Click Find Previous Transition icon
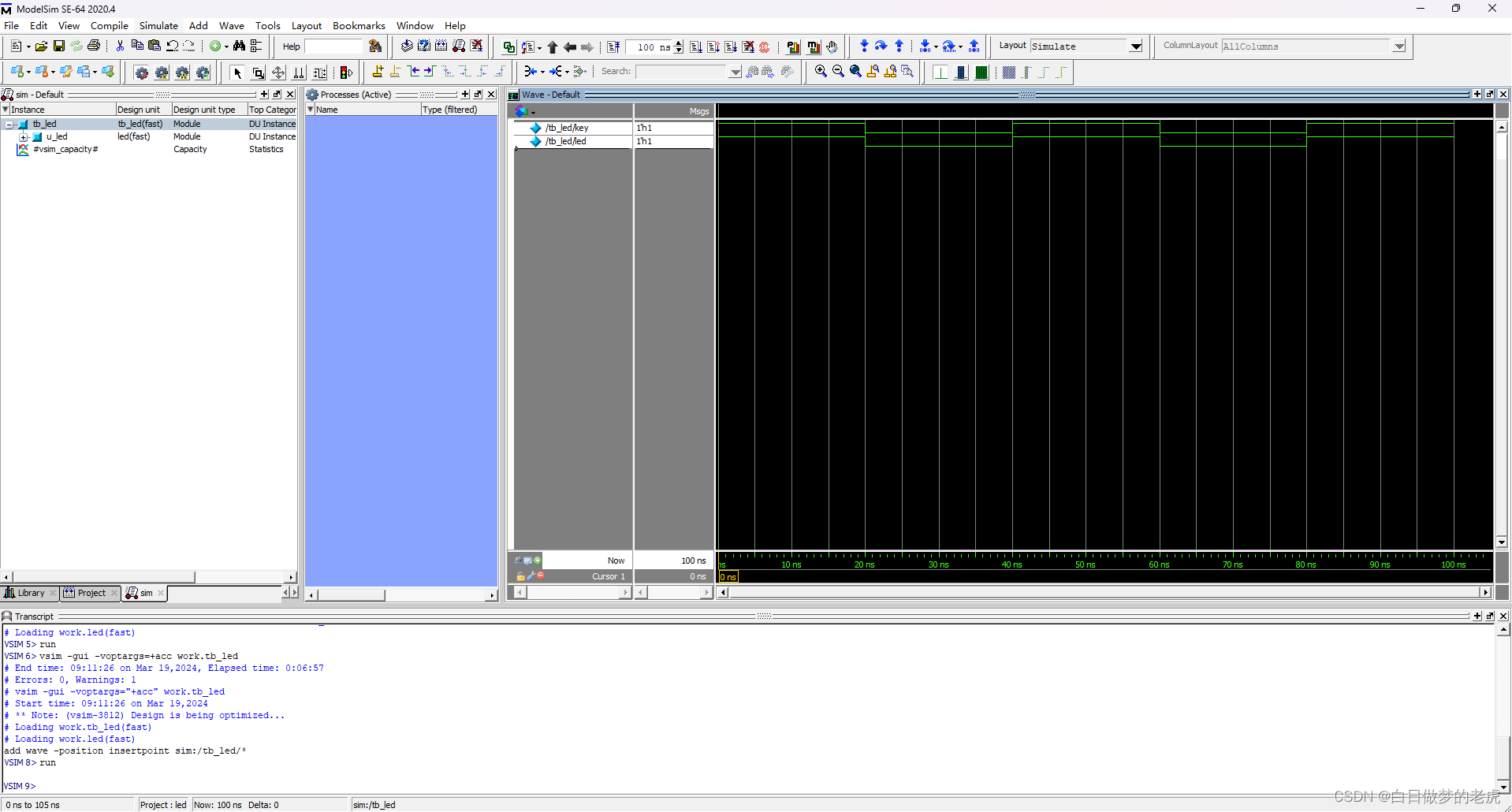Viewport: 1512px width, 812px height. click(x=414, y=72)
